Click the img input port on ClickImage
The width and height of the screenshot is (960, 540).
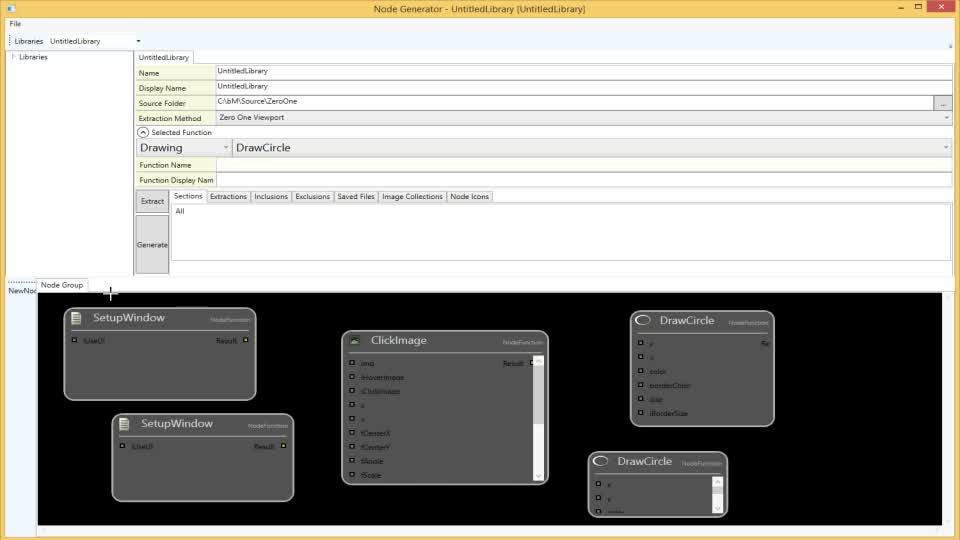click(x=352, y=362)
